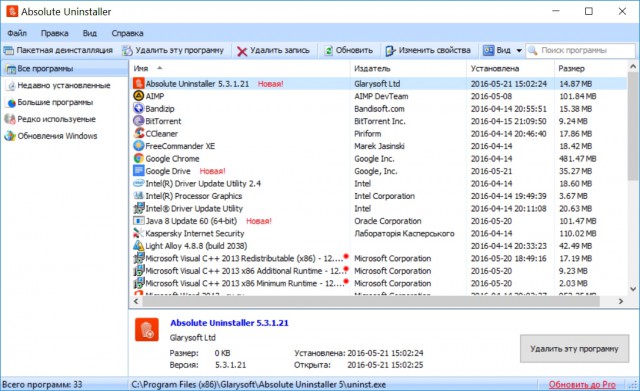This screenshot has height=391, width=640.
Task: Open the Вид menu in menu bar
Action: (x=89, y=33)
